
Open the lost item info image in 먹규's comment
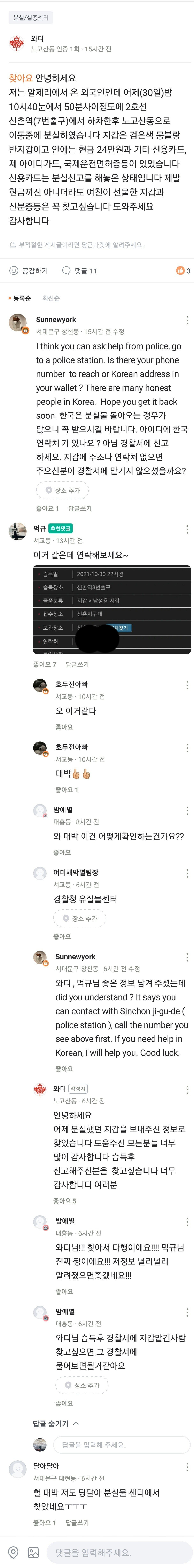[112, 609]
